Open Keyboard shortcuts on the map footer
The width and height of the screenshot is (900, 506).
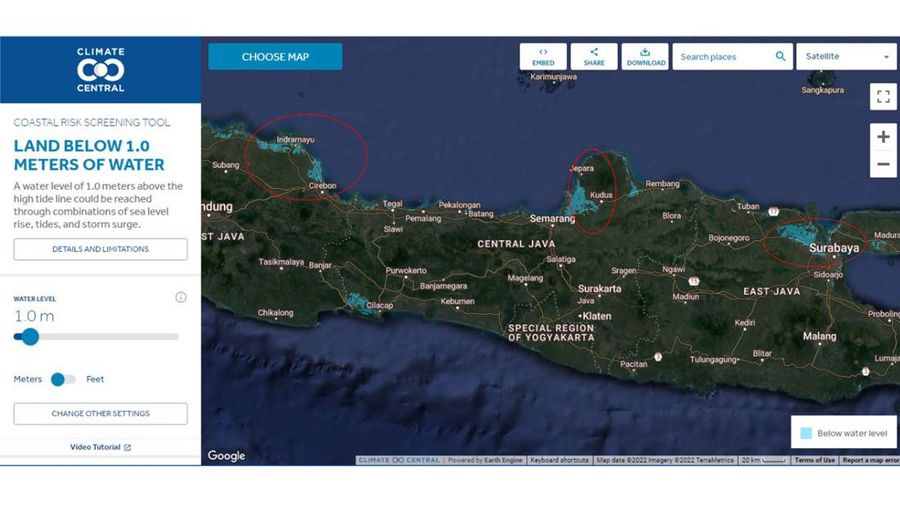(x=559, y=460)
